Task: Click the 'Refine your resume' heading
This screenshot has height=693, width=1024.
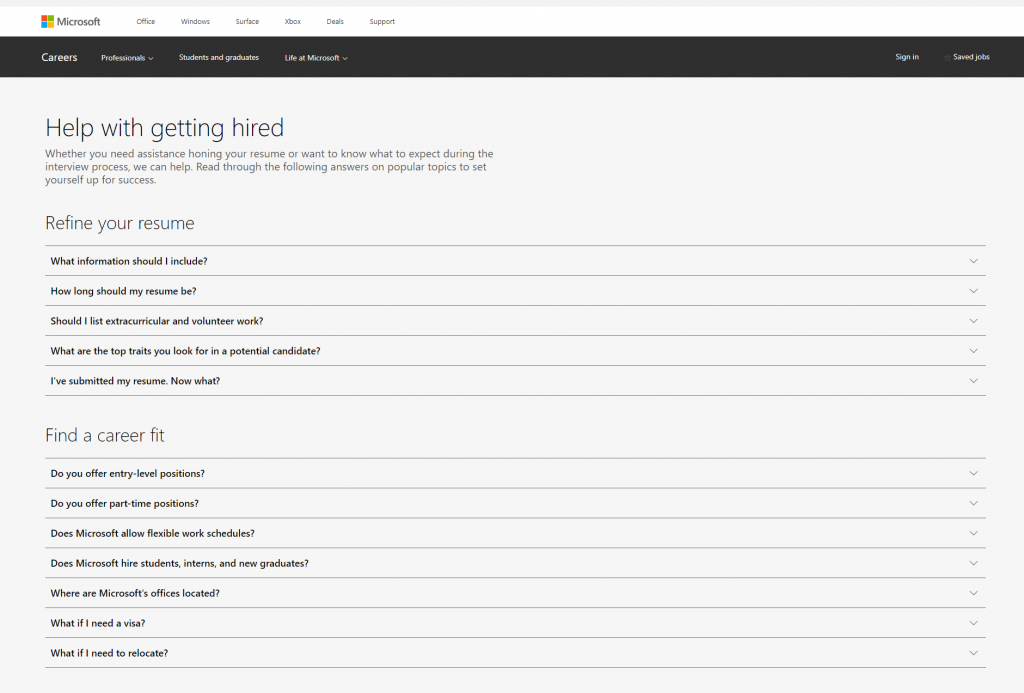Action: point(120,223)
